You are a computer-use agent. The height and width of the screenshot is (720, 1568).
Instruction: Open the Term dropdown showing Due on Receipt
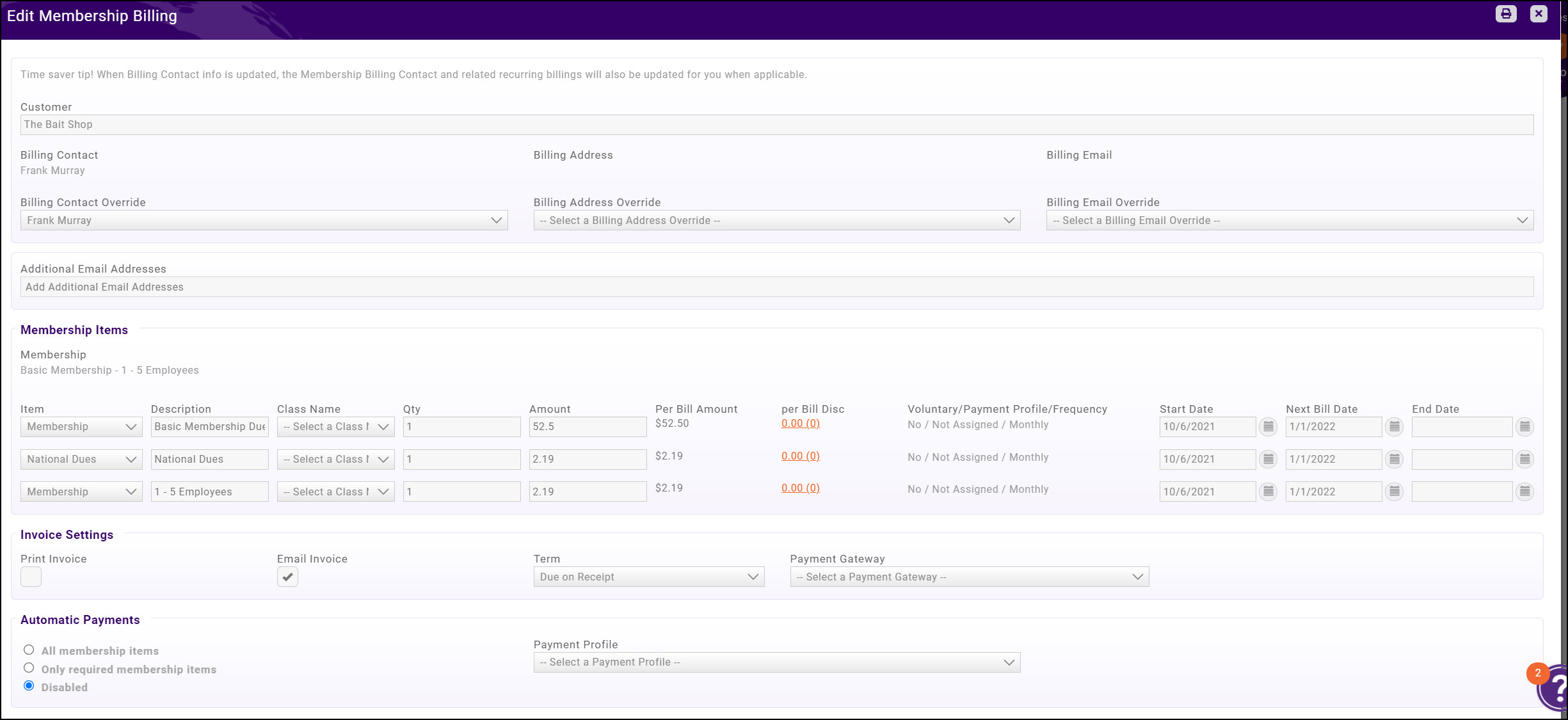pyautogui.click(x=648, y=576)
